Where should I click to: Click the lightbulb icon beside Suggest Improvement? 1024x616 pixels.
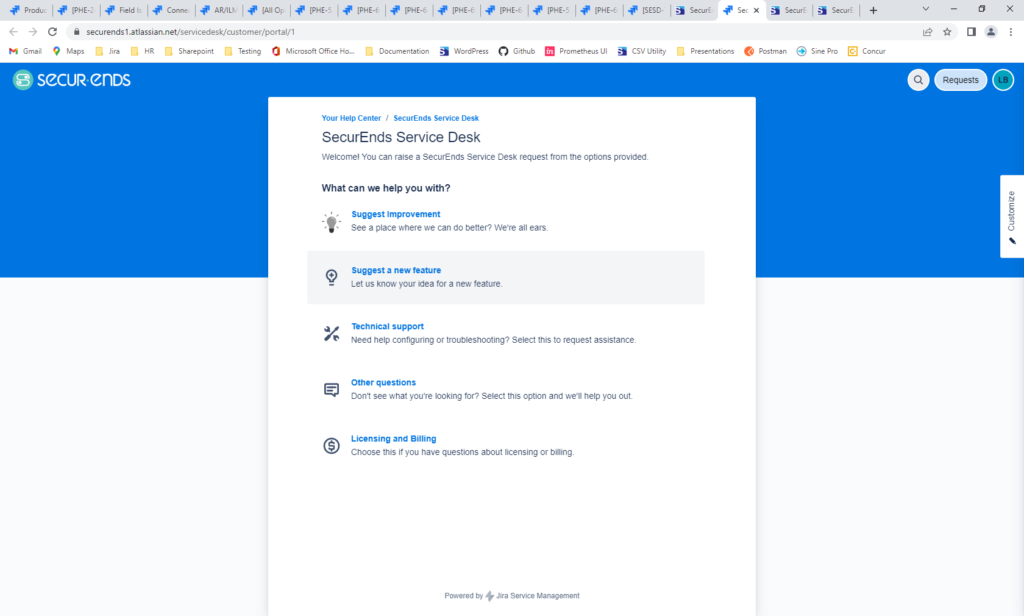pos(331,222)
